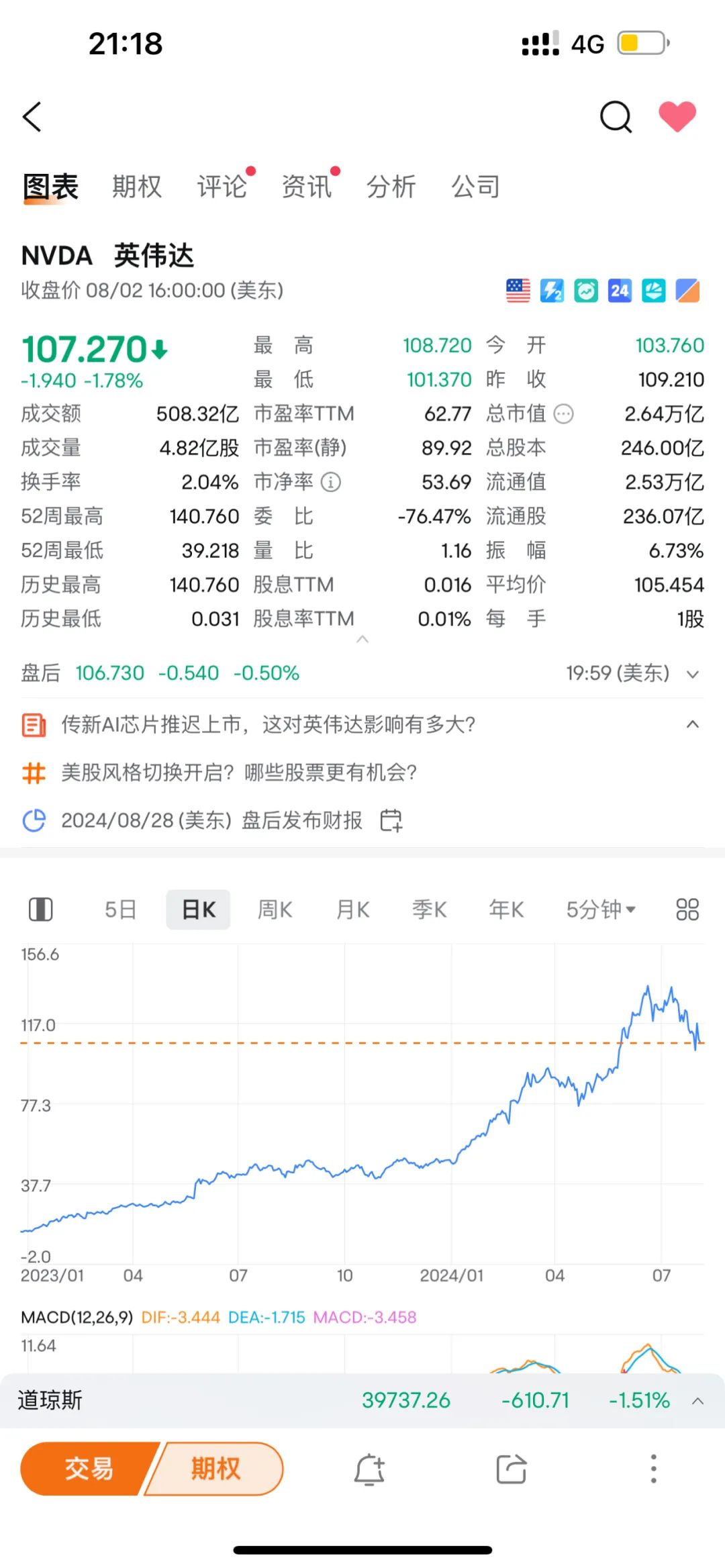Tap the blue 24-hour trading icon
Image resolution: width=725 pixels, height=1568 pixels.
[620, 291]
